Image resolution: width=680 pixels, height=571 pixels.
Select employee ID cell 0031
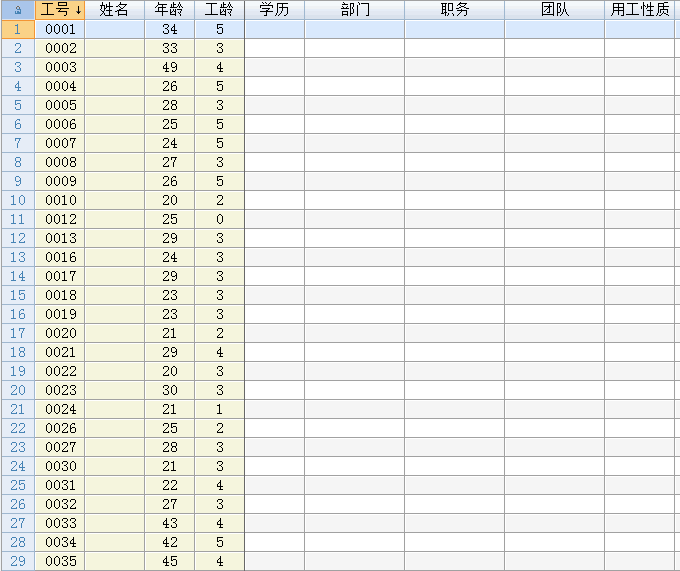pos(60,485)
